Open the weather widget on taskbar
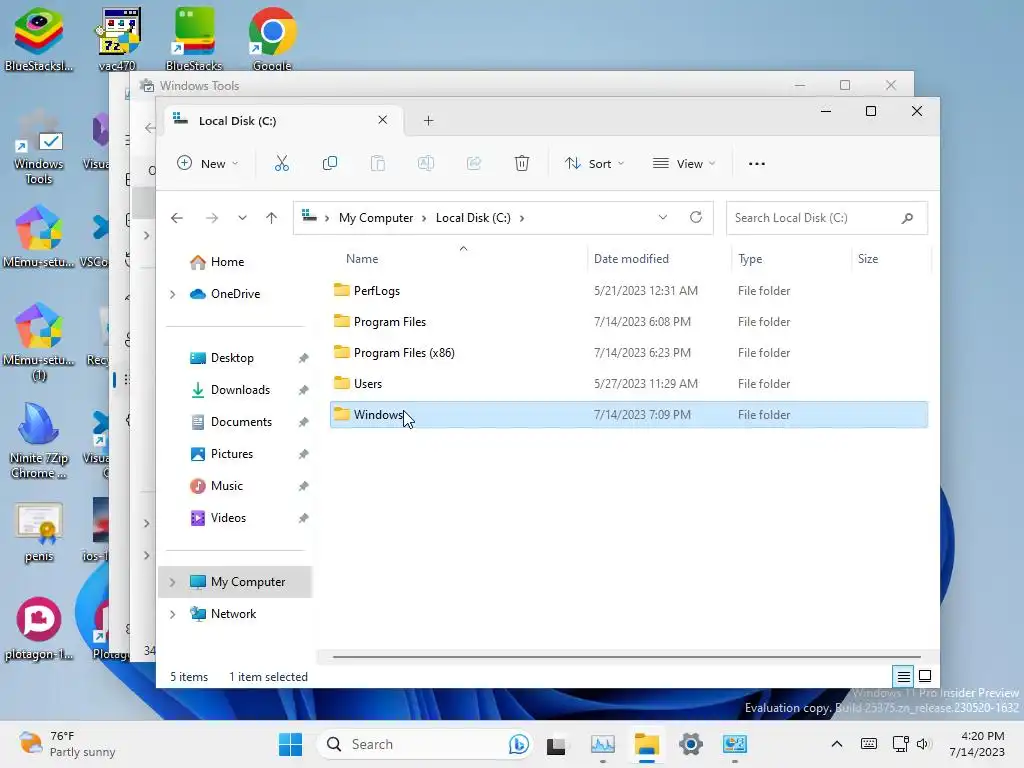The image size is (1024, 768). [x=67, y=744]
